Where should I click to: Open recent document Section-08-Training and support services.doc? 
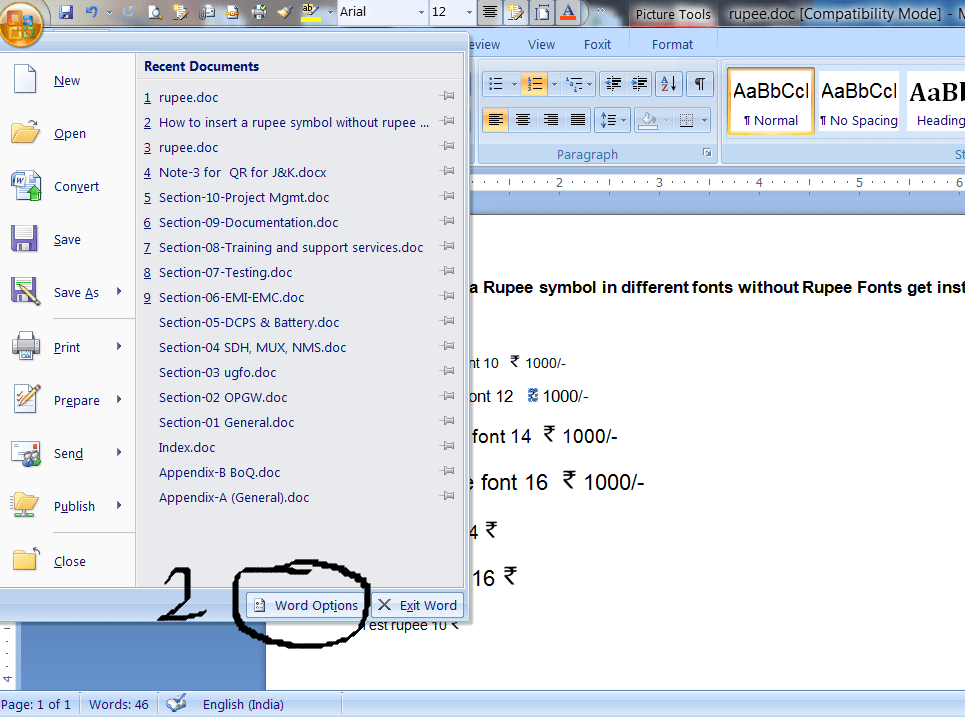(291, 247)
